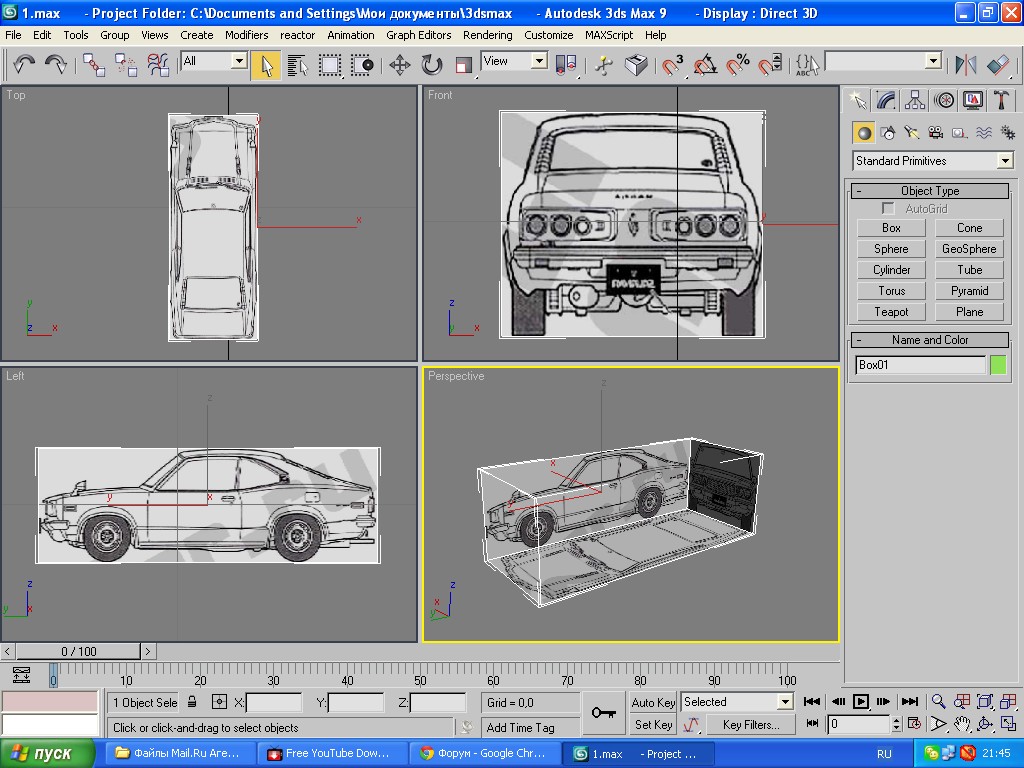The width and height of the screenshot is (1024, 768).
Task: Click the Mirror tool icon
Action: tap(965, 65)
